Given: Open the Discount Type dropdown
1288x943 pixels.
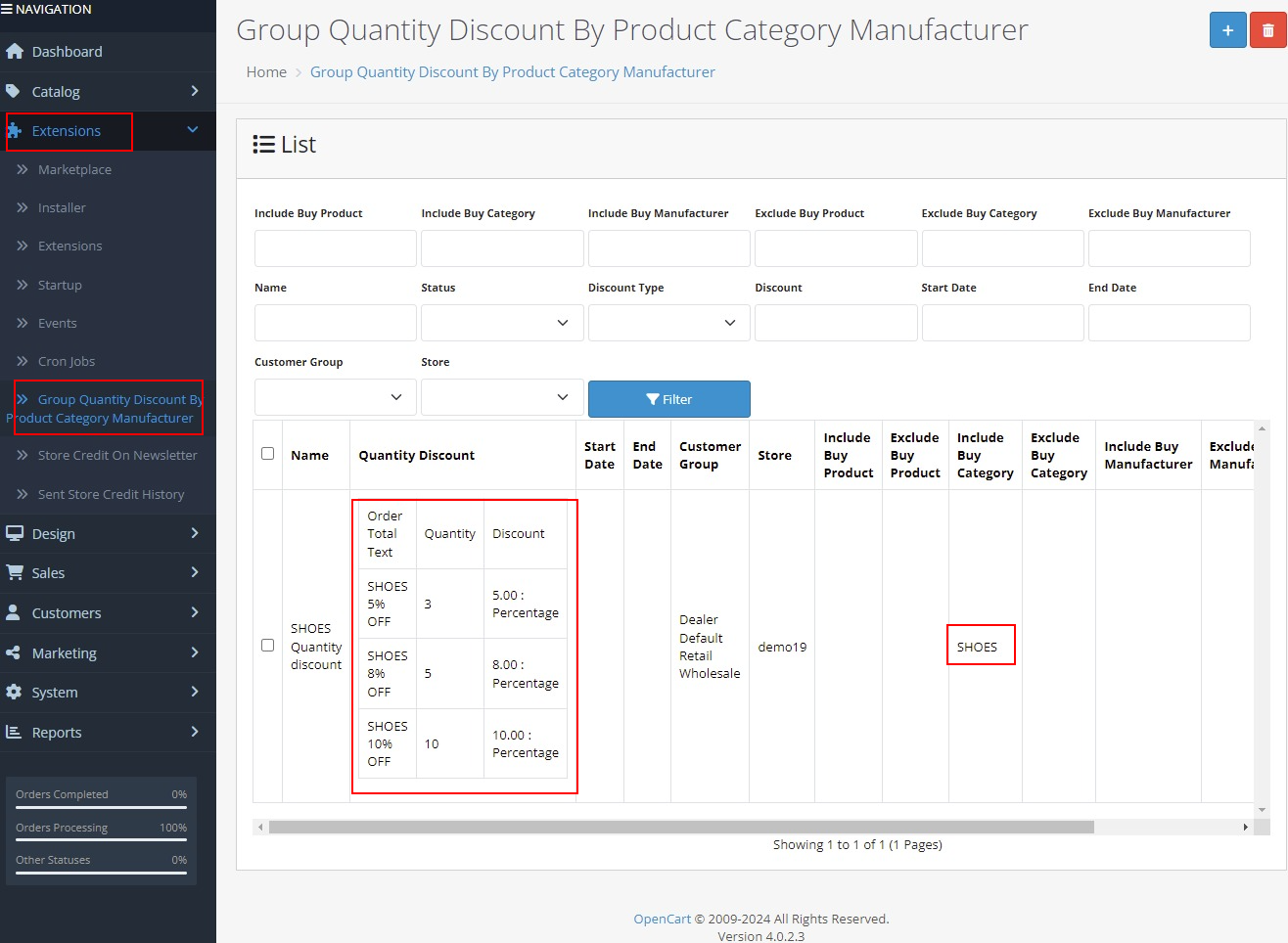Looking at the screenshot, I should click(x=668, y=323).
